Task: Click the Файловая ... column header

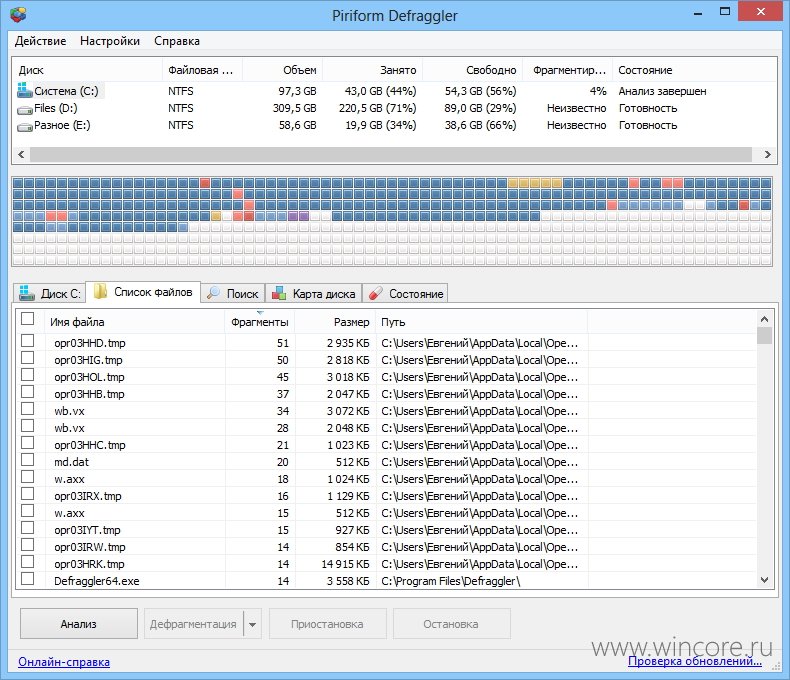Action: [203, 70]
